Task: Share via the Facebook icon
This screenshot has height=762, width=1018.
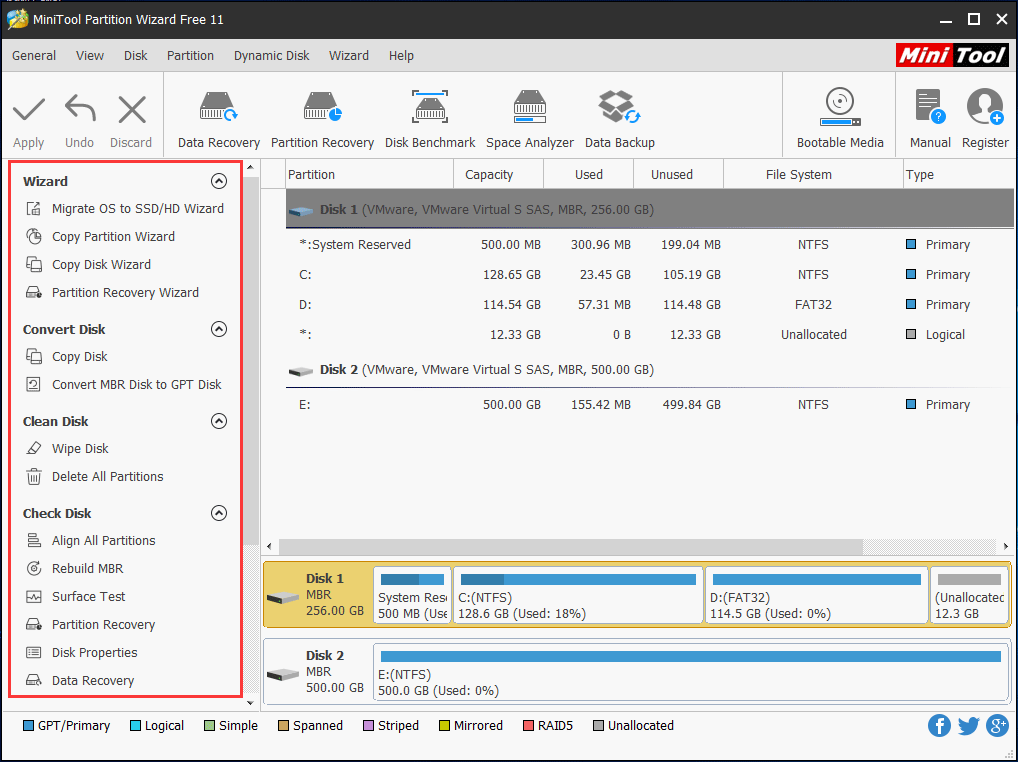Action: 939,726
